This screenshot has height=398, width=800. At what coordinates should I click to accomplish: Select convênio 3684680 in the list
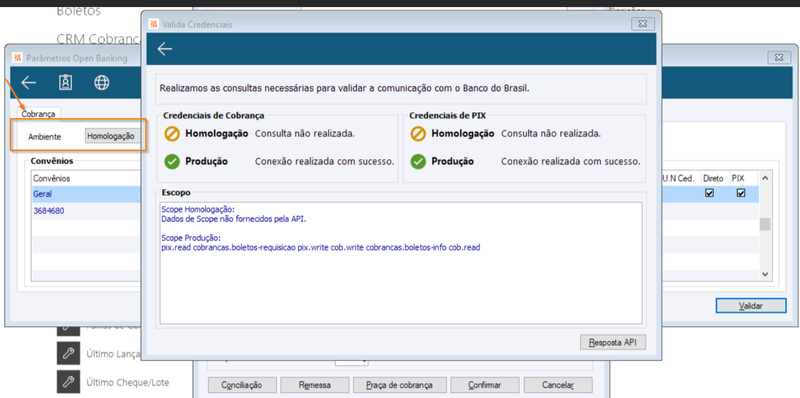[86, 211]
